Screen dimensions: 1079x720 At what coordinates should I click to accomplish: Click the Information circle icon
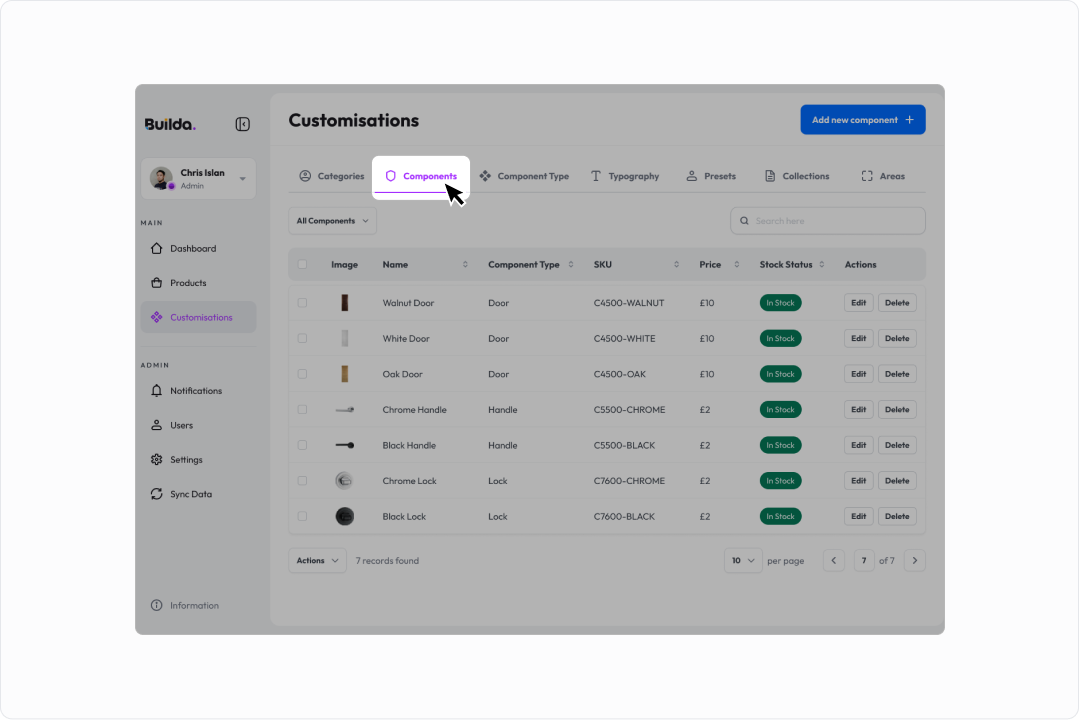tap(157, 606)
